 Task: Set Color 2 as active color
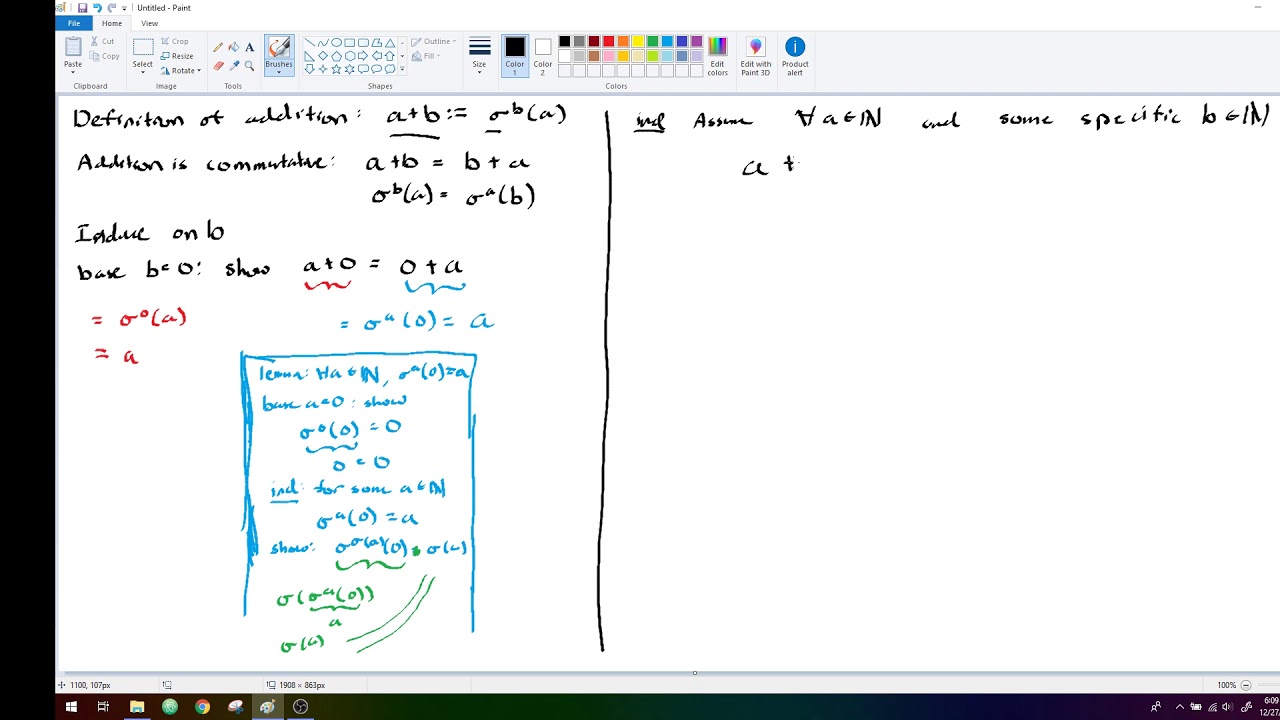point(542,57)
